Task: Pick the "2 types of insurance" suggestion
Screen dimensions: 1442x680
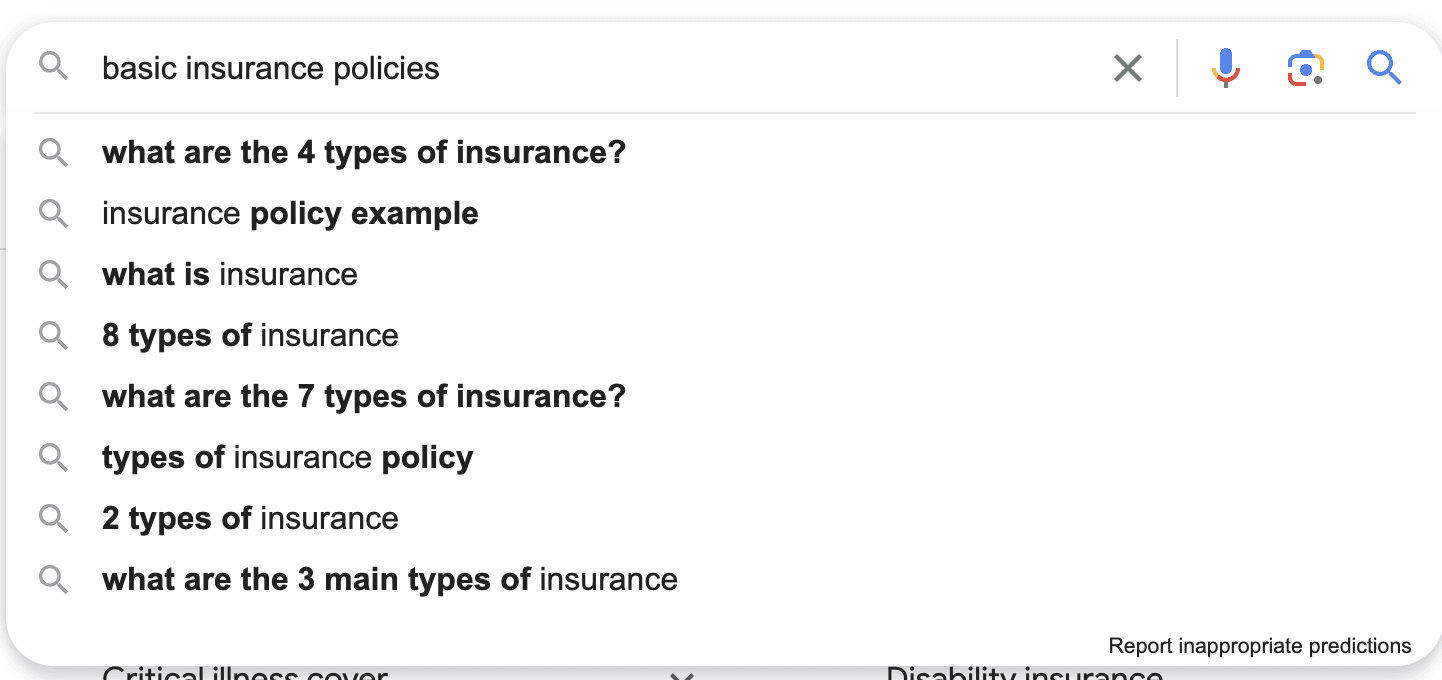Action: pos(250,519)
